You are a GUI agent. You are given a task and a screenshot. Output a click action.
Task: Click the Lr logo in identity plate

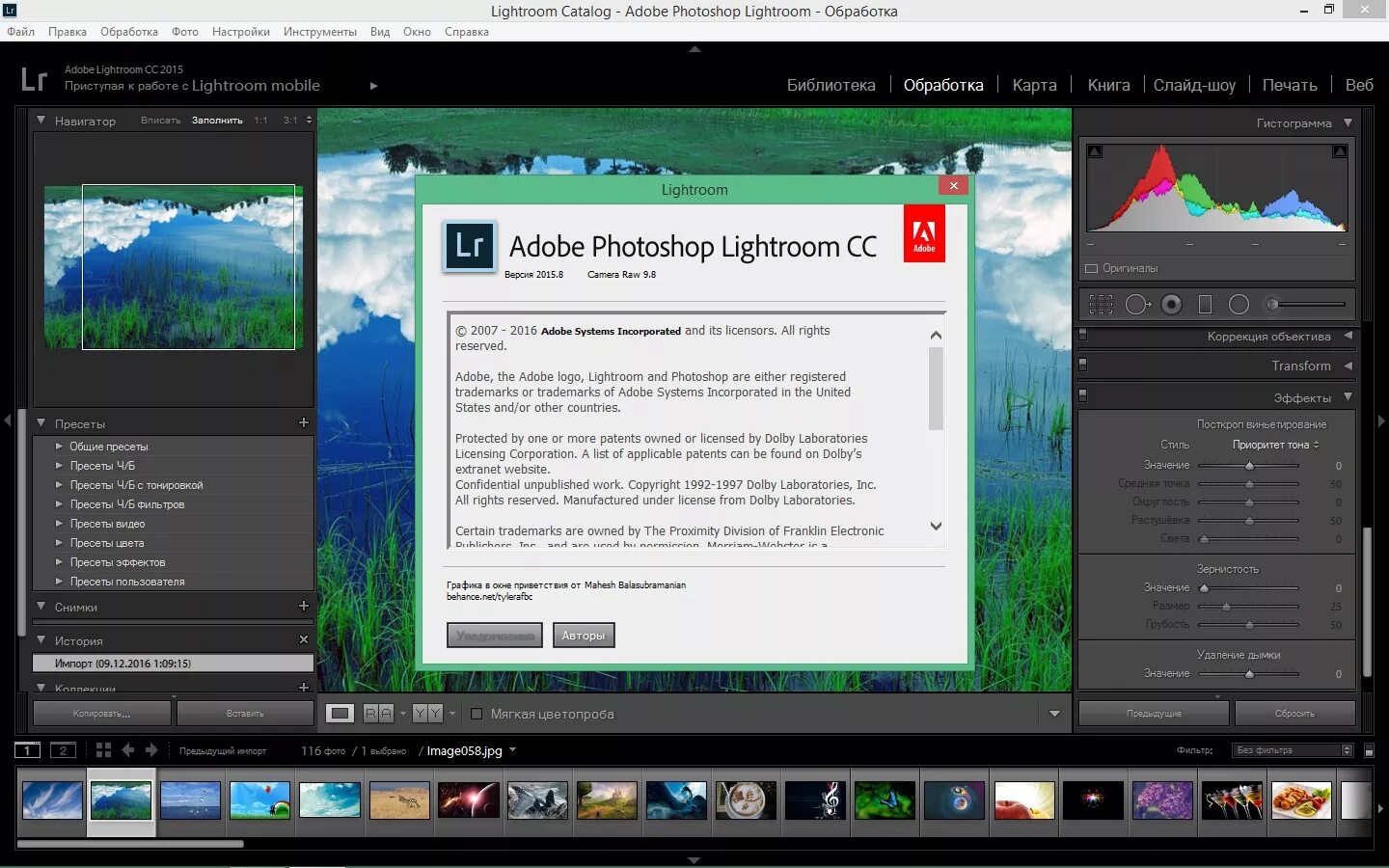click(34, 79)
